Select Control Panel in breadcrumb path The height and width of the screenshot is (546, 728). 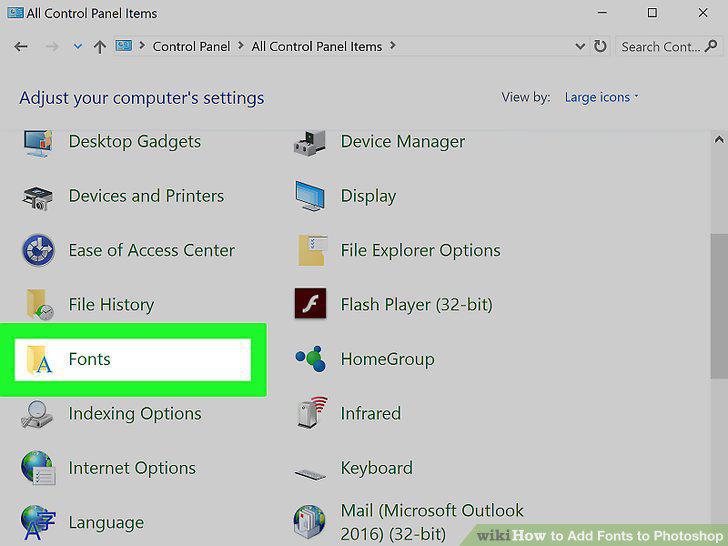191,46
